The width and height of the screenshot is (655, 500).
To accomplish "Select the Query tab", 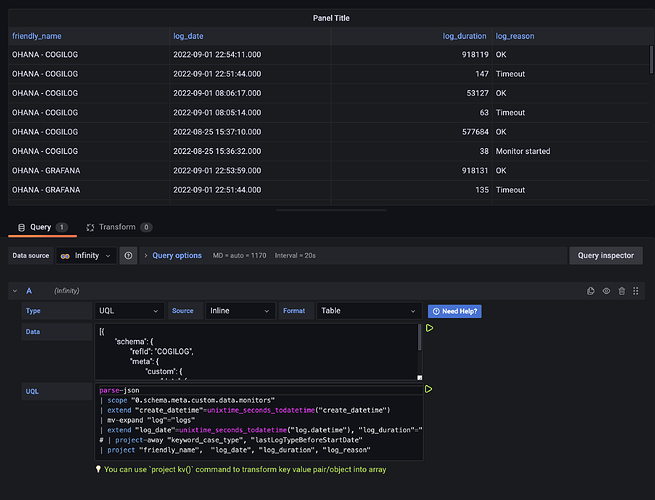I will point(39,227).
